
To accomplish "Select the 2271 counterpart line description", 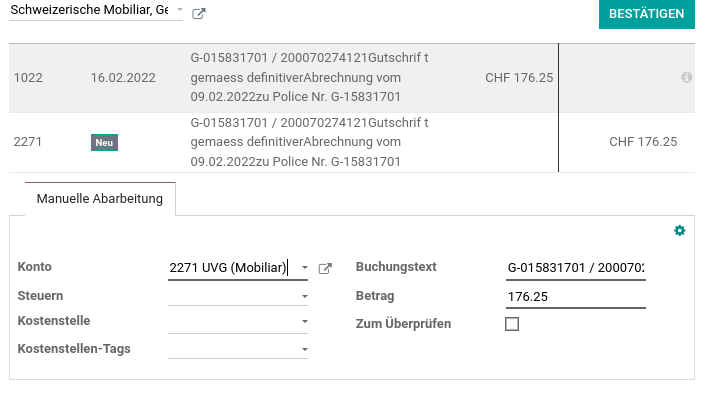I will pos(309,142).
